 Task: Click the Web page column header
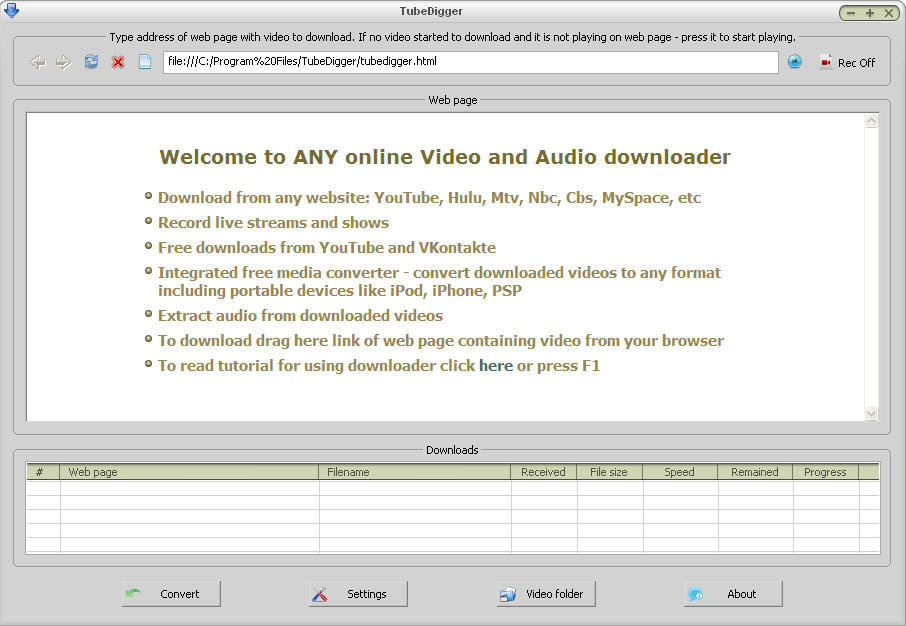(189, 472)
